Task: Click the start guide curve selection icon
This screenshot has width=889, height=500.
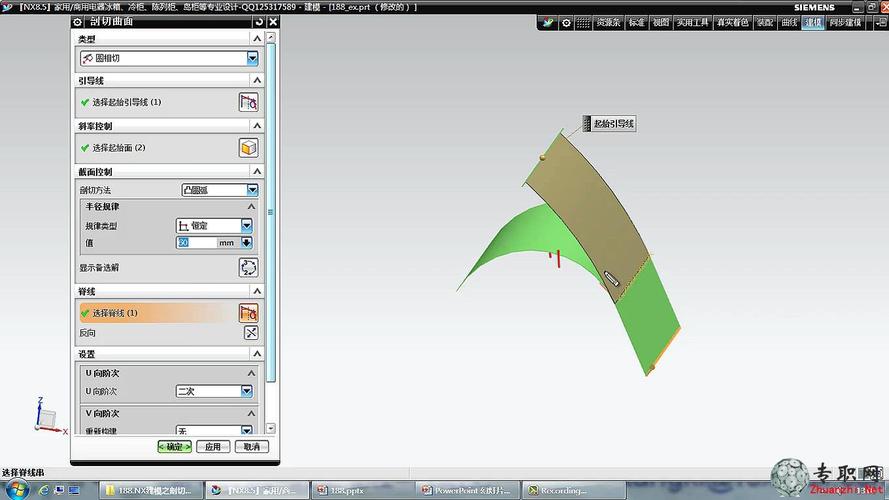Action: point(248,102)
